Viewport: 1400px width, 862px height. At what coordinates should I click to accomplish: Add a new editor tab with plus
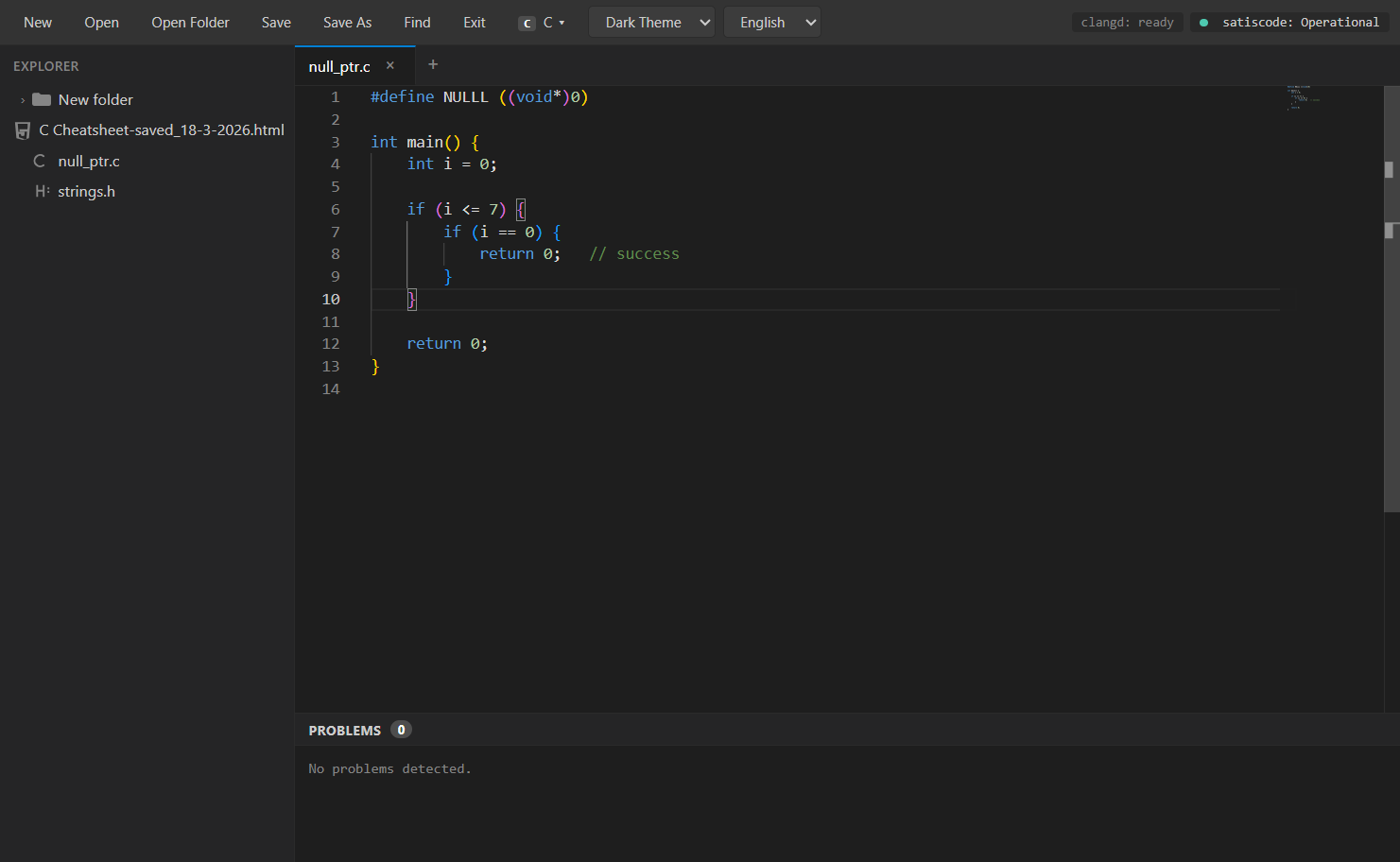433,64
